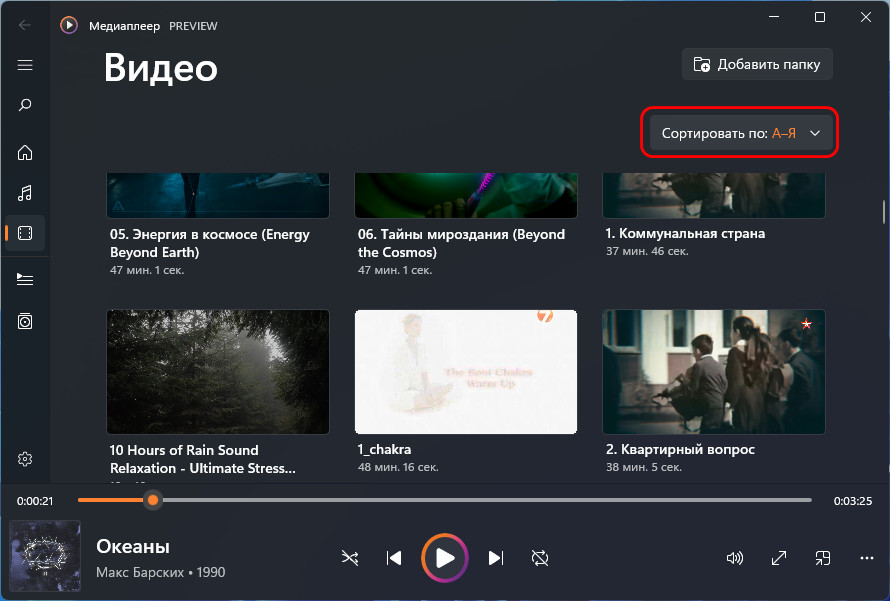Open Settings gear in sidebar
This screenshot has width=890, height=601.
pyautogui.click(x=24, y=459)
